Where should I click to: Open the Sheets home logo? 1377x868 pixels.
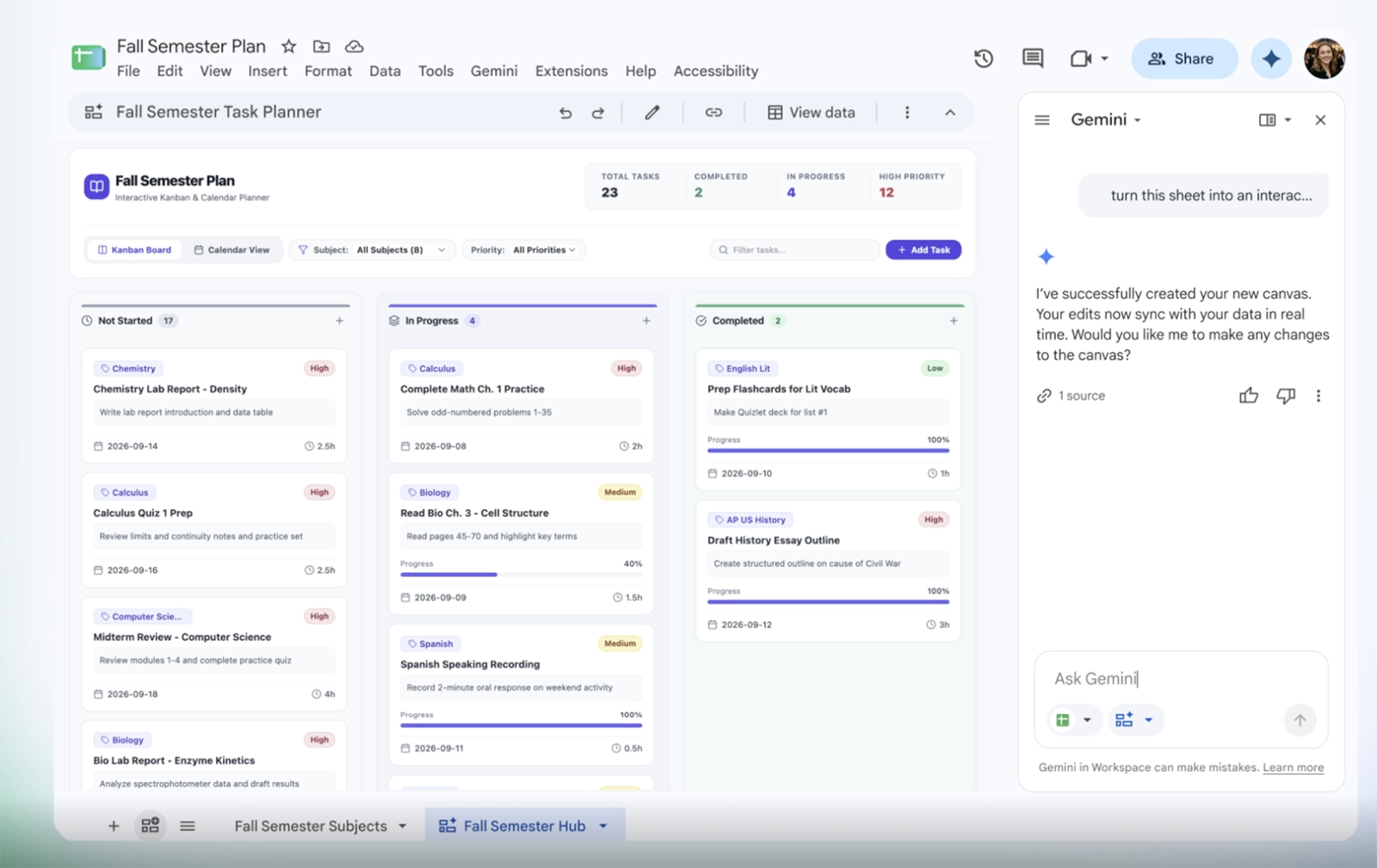(x=88, y=58)
